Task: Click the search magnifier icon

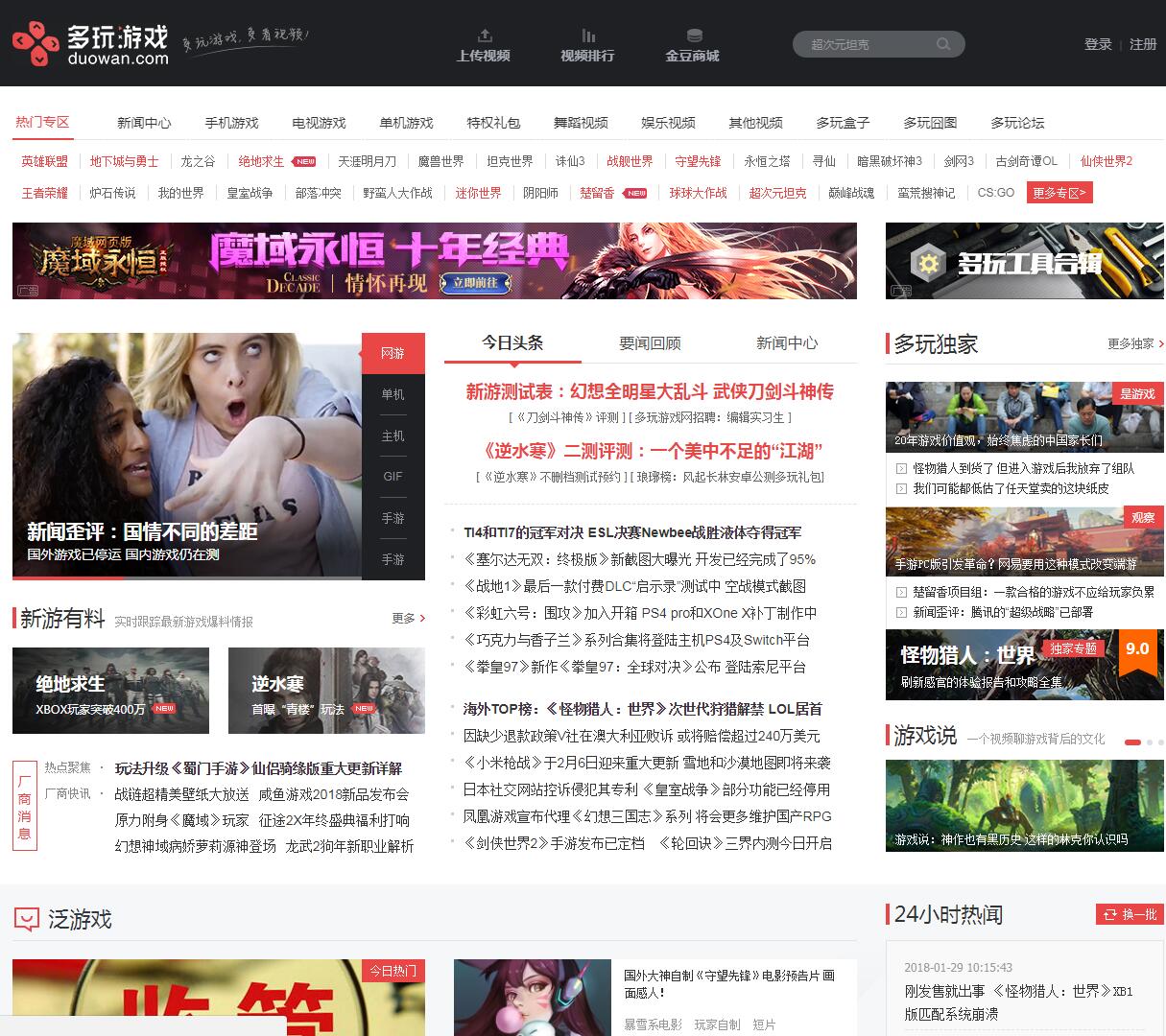Action: pyautogui.click(x=943, y=44)
